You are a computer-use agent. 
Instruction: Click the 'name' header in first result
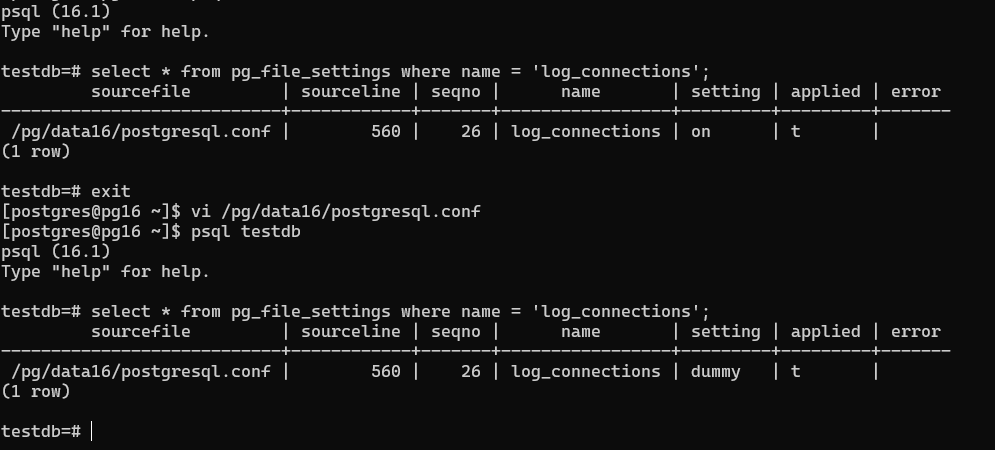[580, 91]
